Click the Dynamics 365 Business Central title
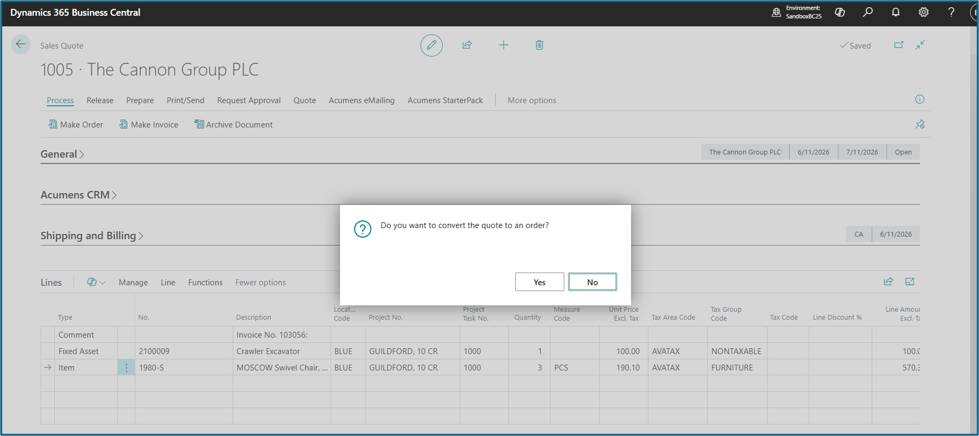The image size is (979, 436). (x=75, y=12)
